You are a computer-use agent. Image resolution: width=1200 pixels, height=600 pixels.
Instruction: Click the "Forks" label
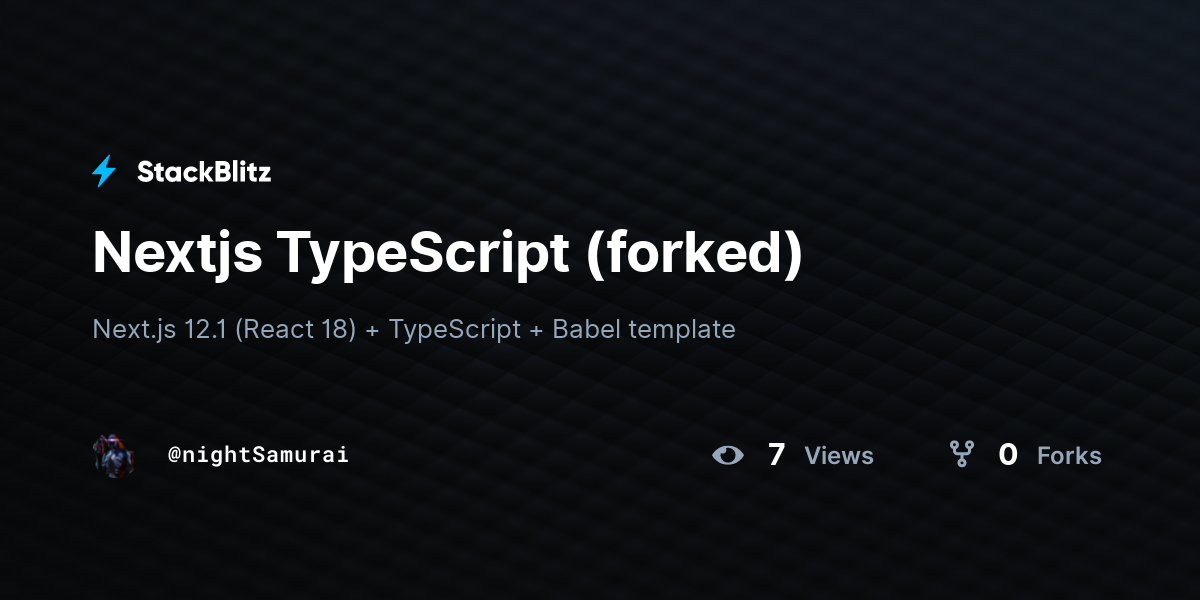coord(1069,456)
